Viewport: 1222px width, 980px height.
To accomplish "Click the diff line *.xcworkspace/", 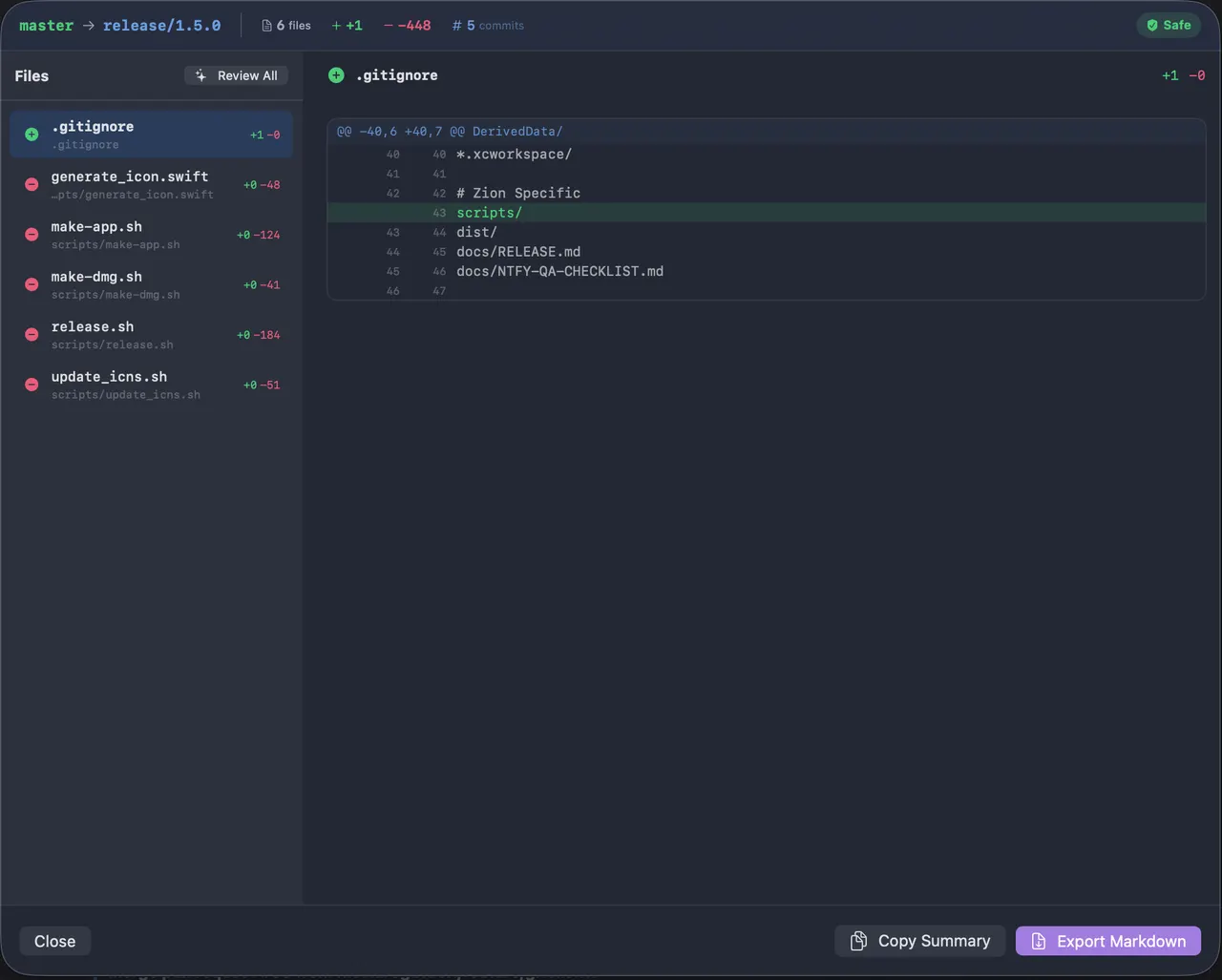I will point(767,154).
